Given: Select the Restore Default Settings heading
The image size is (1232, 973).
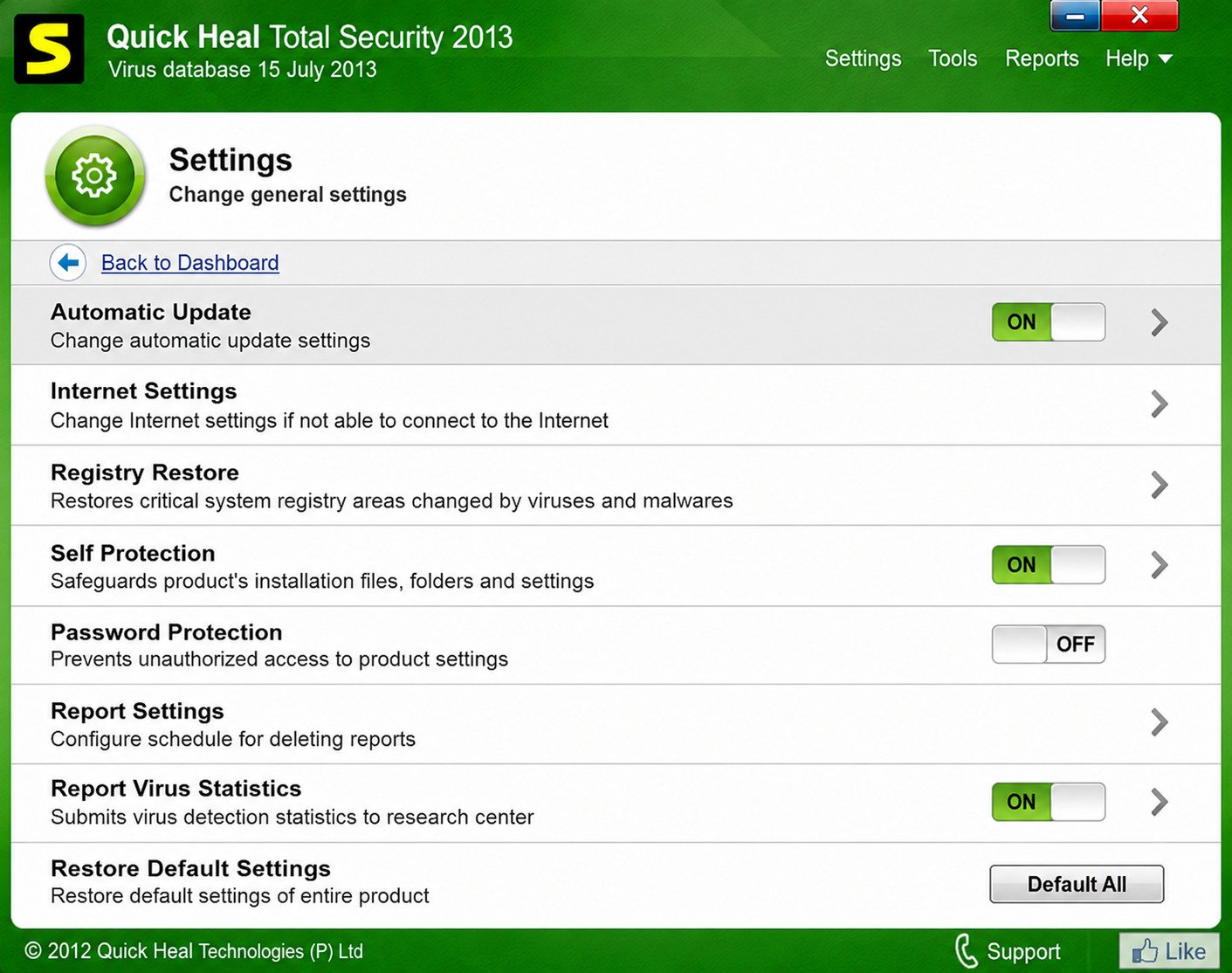Looking at the screenshot, I should [x=190, y=868].
